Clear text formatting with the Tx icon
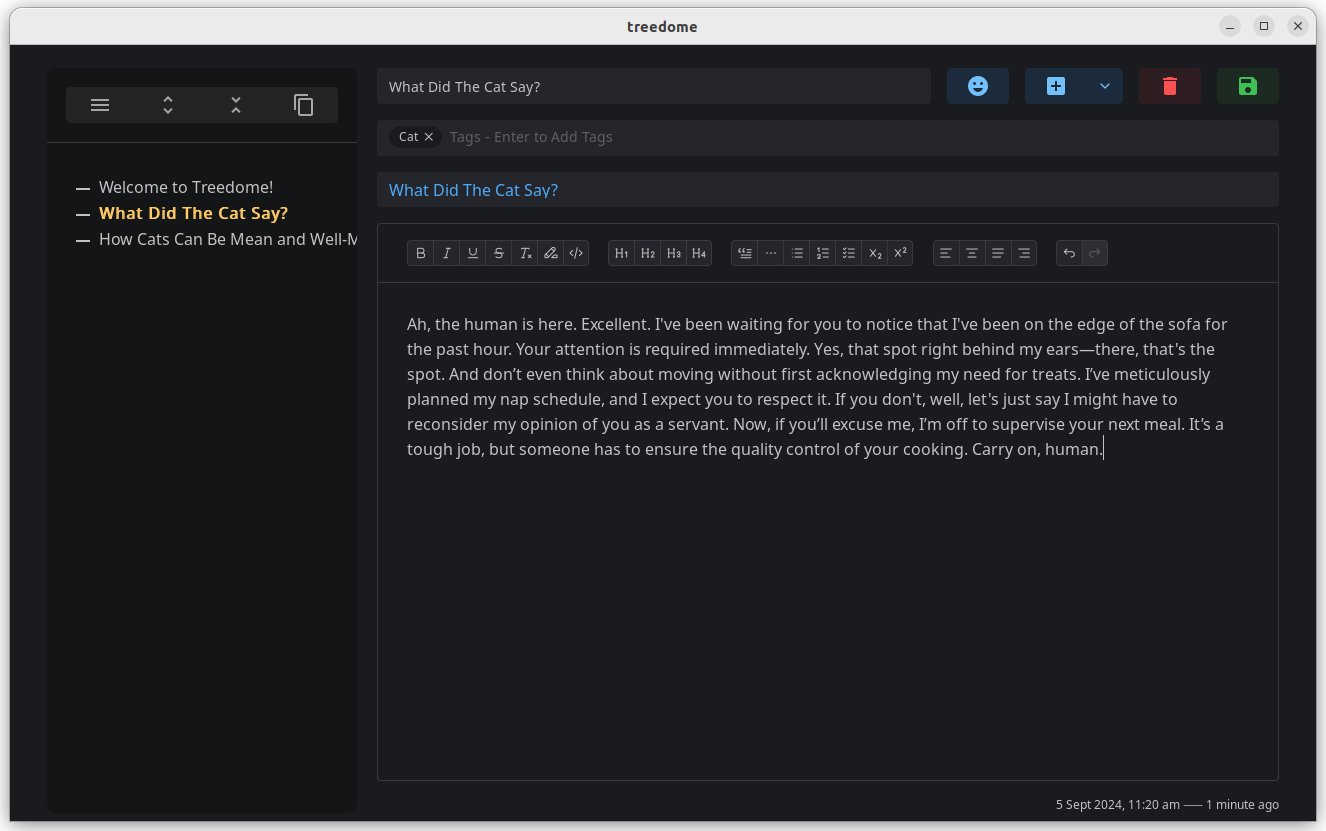The image size is (1326, 831). click(x=525, y=253)
